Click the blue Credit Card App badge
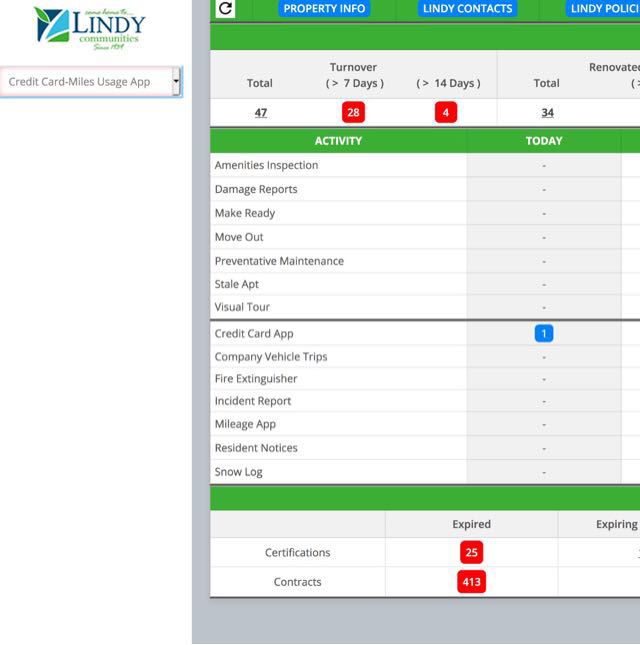Screen dimensions: 640x645 (544, 334)
